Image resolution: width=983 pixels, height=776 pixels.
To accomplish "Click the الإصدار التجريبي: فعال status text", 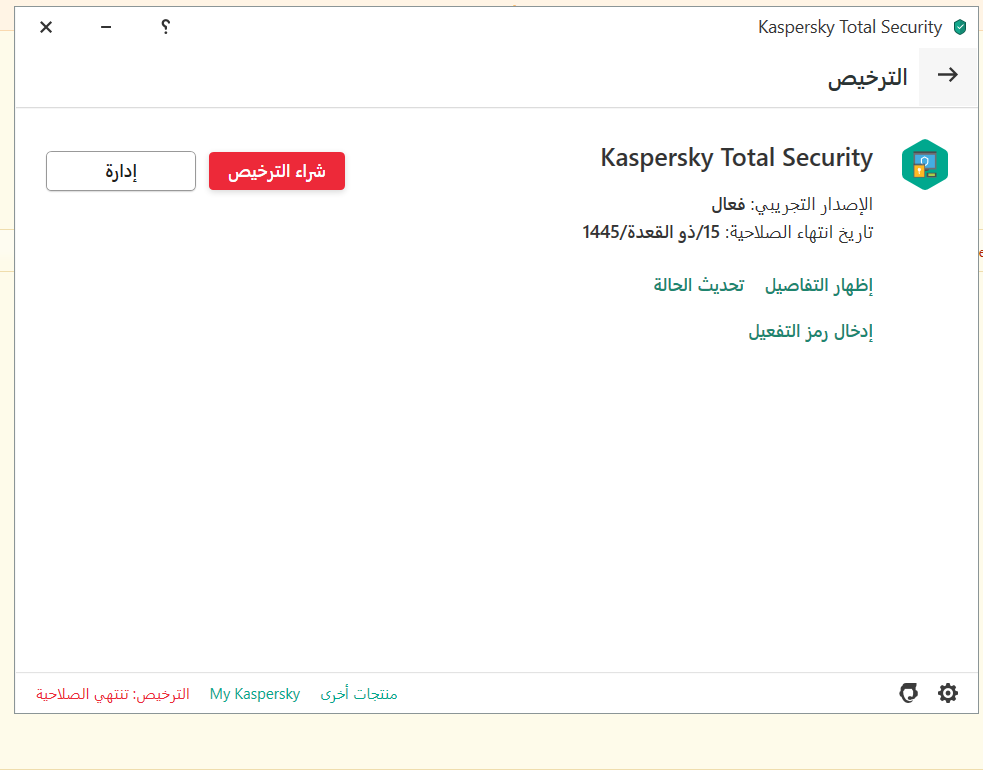I will click(792, 205).
